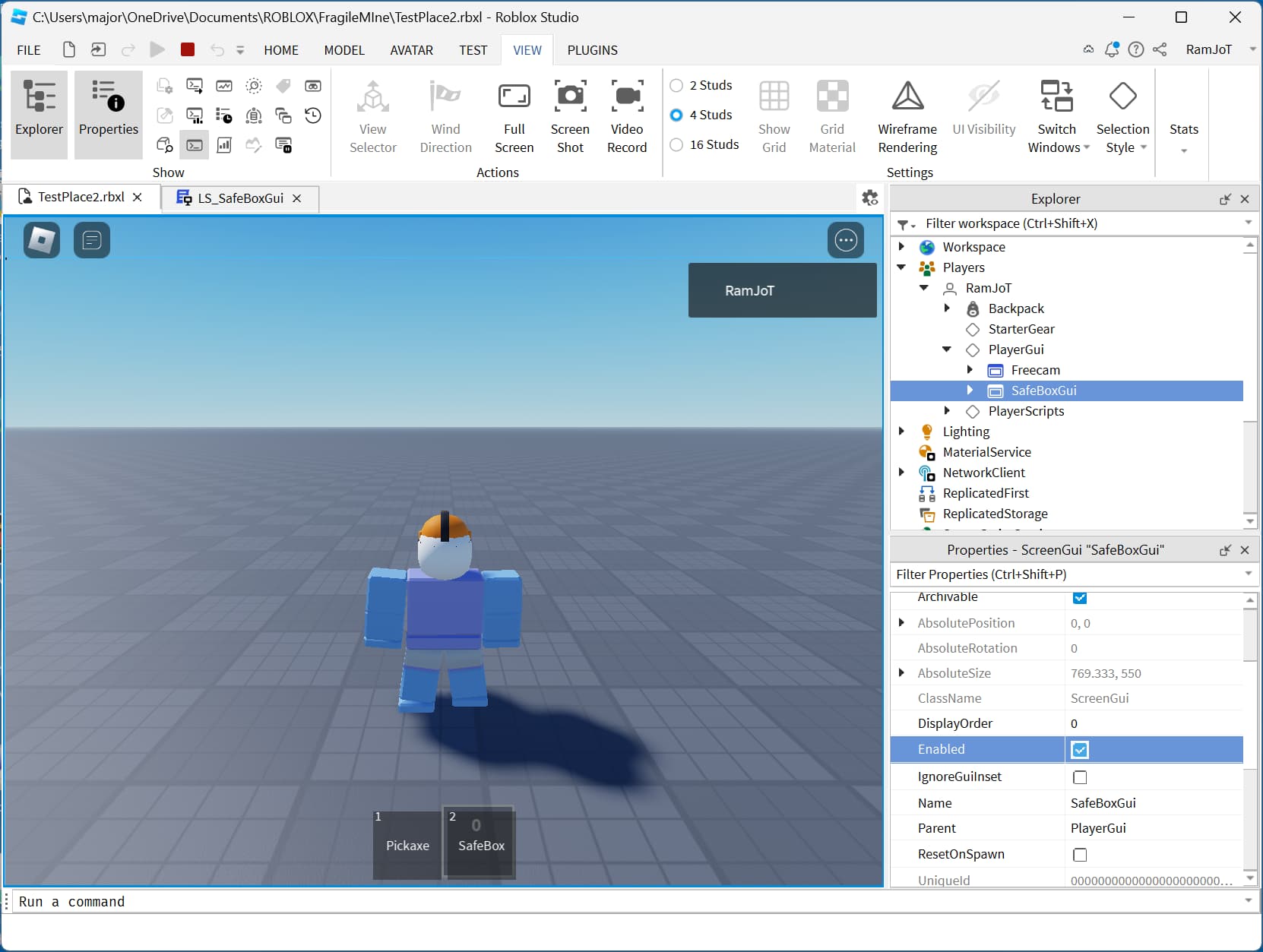Start a Video Record of the game
This screenshot has width=1263, height=952.
point(626,114)
